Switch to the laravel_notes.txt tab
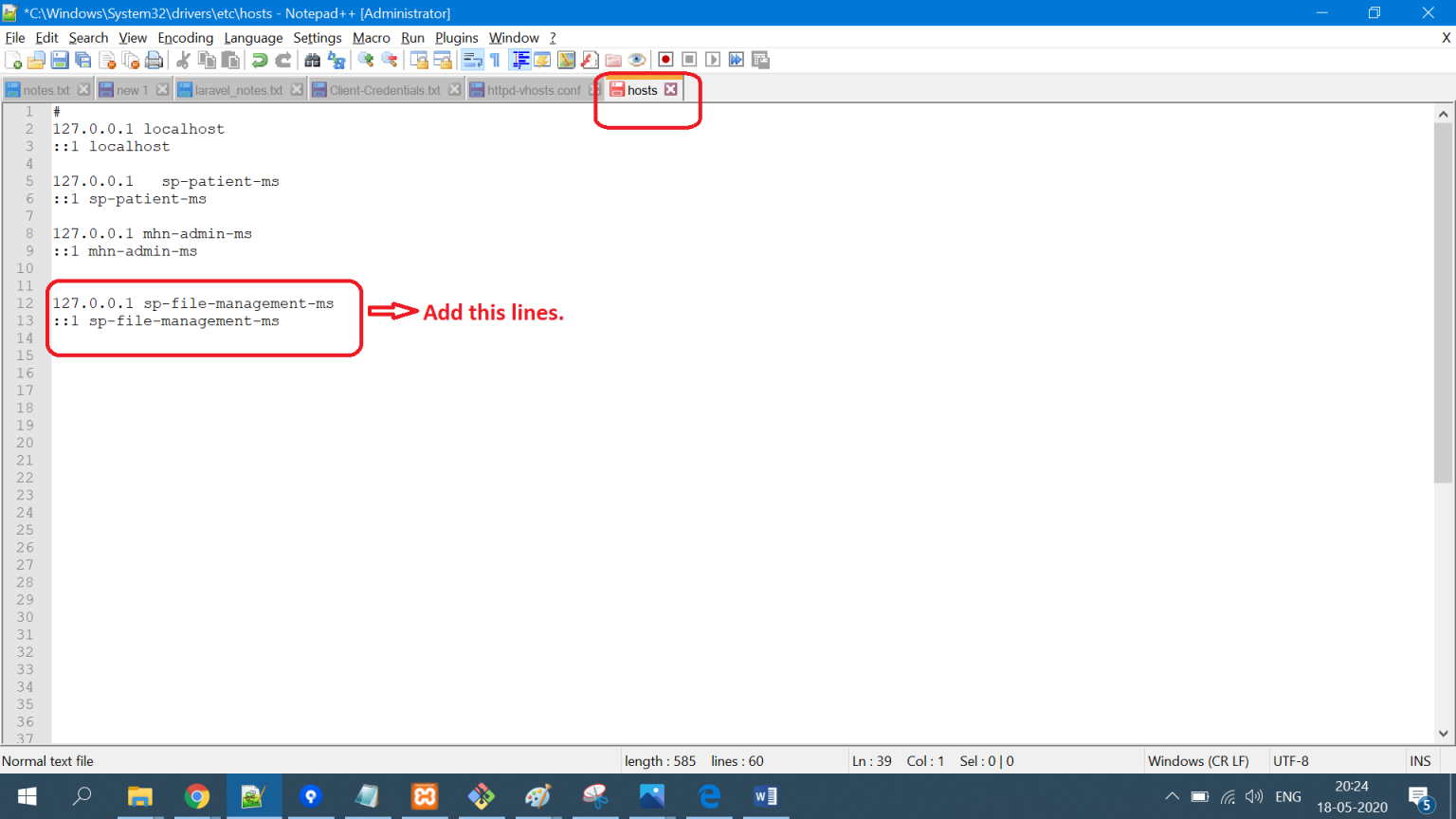This screenshot has width=1456, height=819. (238, 90)
